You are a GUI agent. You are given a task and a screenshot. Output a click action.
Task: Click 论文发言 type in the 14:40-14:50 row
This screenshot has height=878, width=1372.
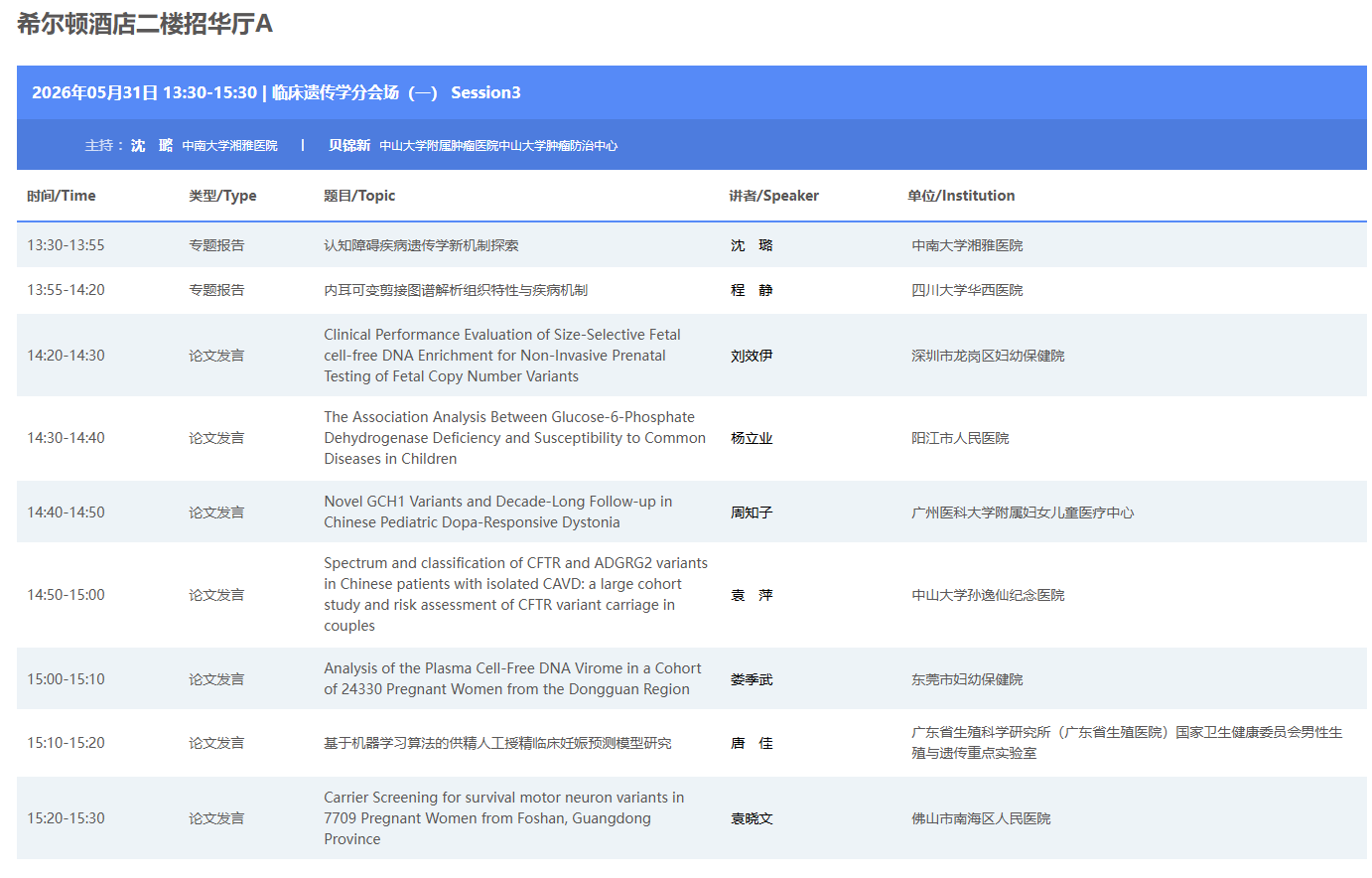pyautogui.click(x=216, y=512)
